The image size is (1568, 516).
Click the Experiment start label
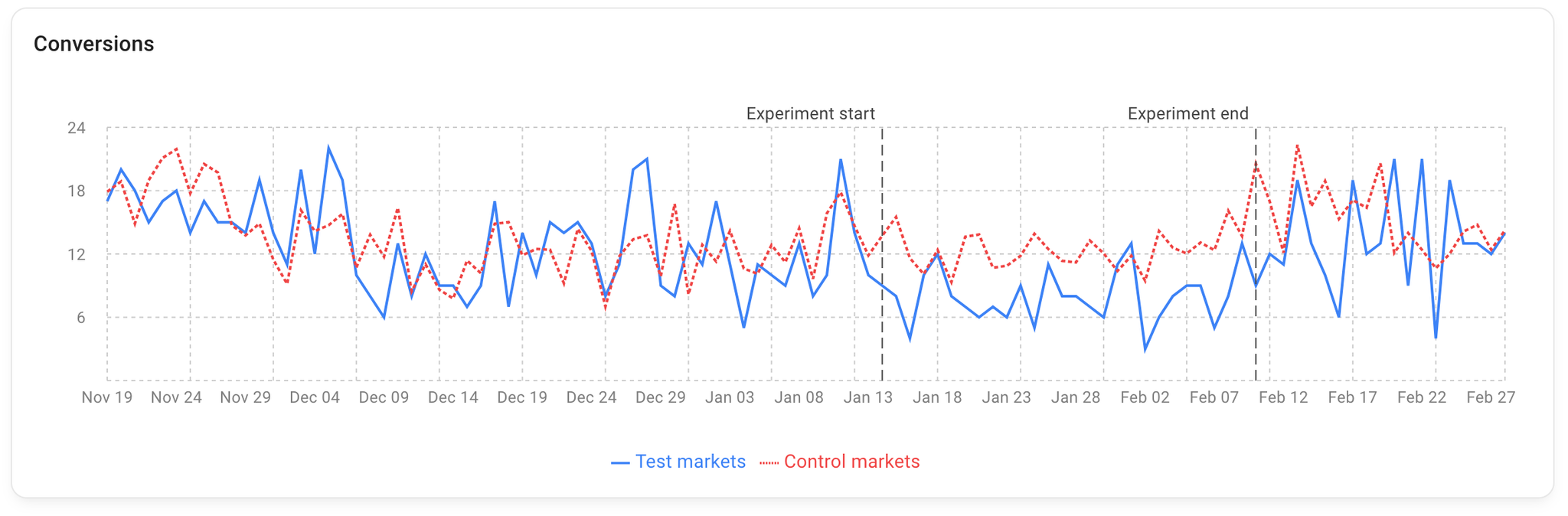pyautogui.click(x=810, y=113)
